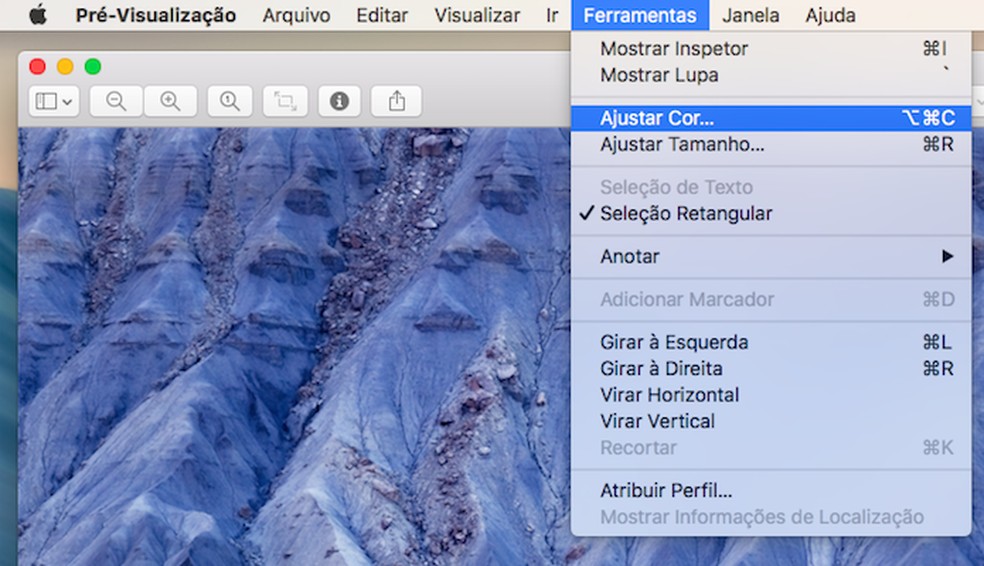Open the Editar menu
The width and height of the screenshot is (984, 566).
point(382,15)
